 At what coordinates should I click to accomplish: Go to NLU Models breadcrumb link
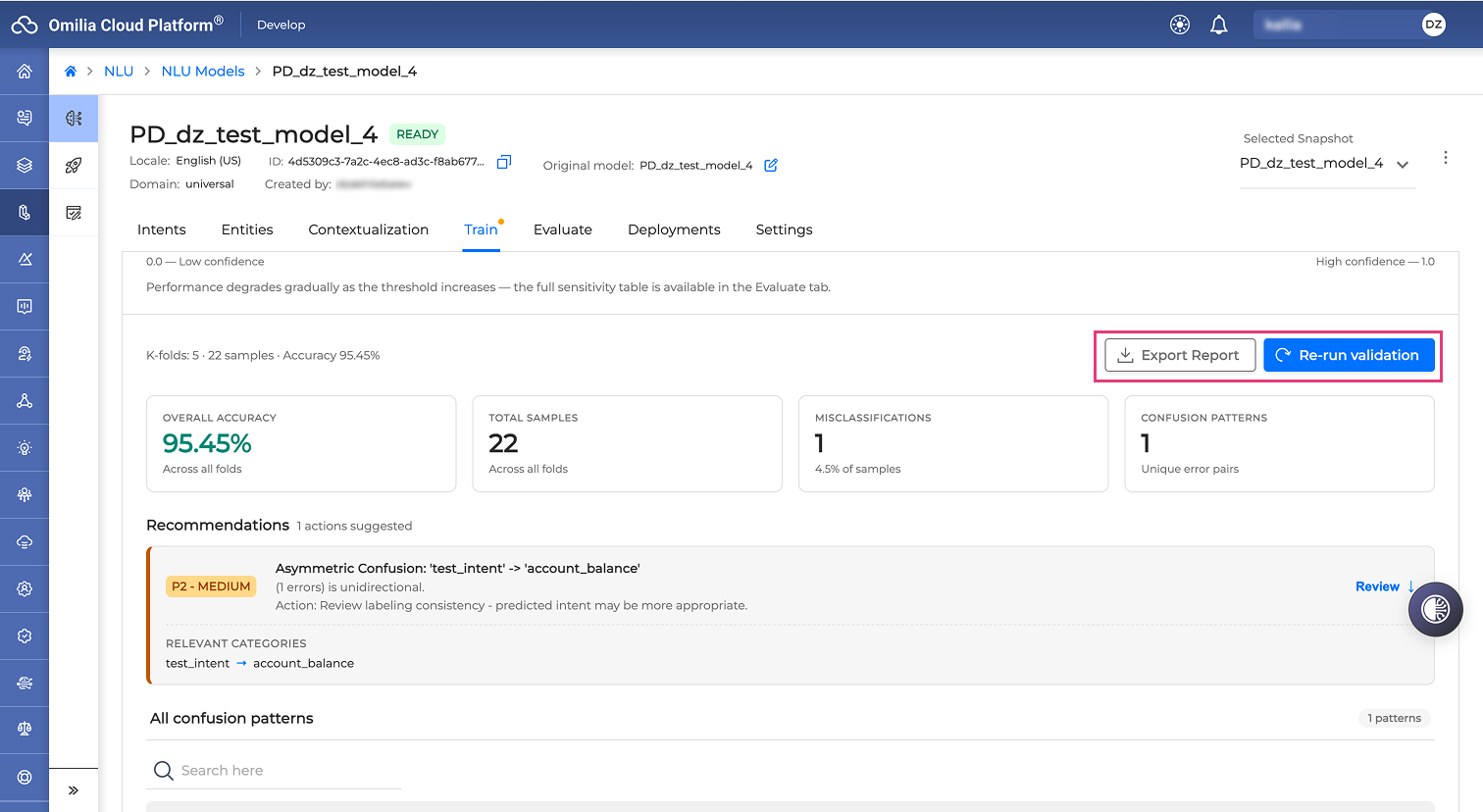(x=203, y=72)
